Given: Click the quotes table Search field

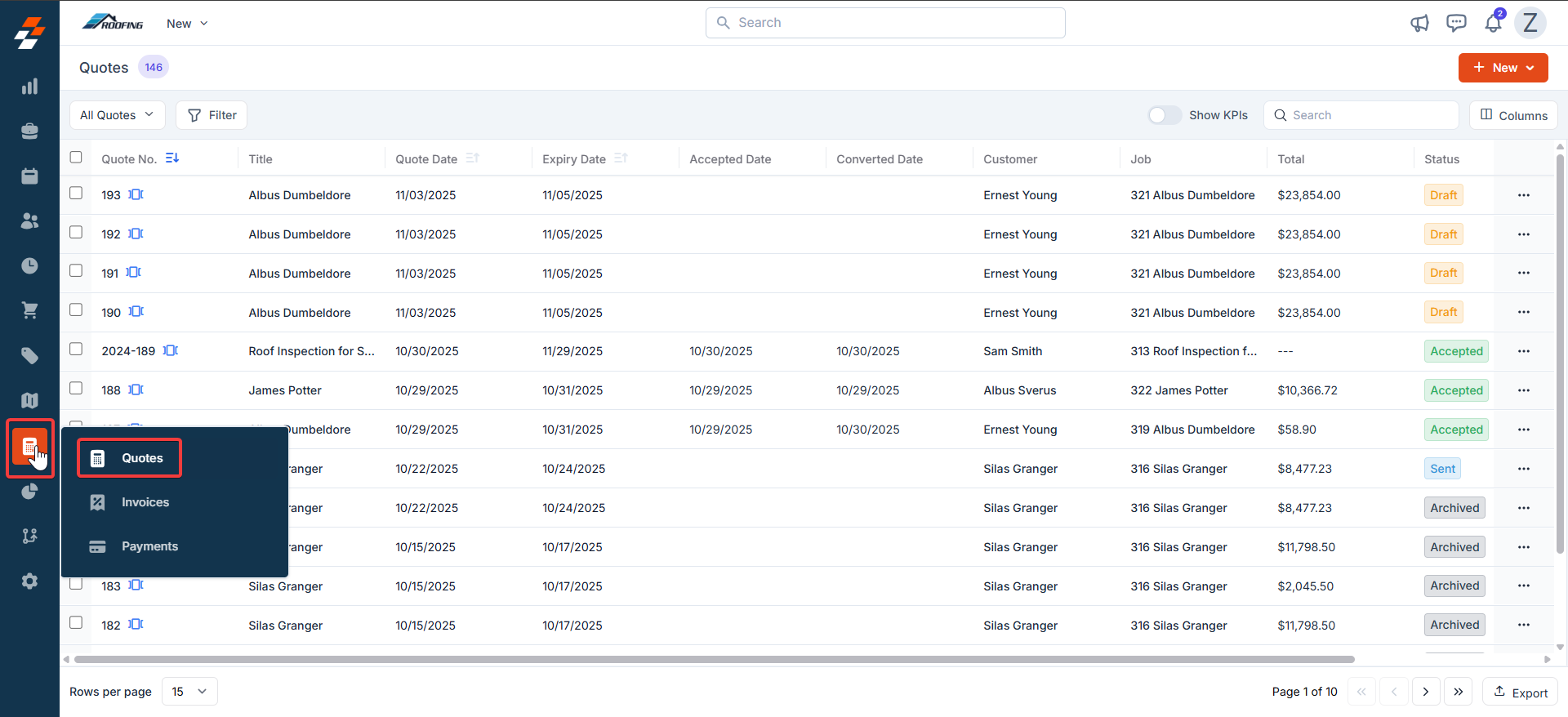Looking at the screenshot, I should tap(1361, 115).
